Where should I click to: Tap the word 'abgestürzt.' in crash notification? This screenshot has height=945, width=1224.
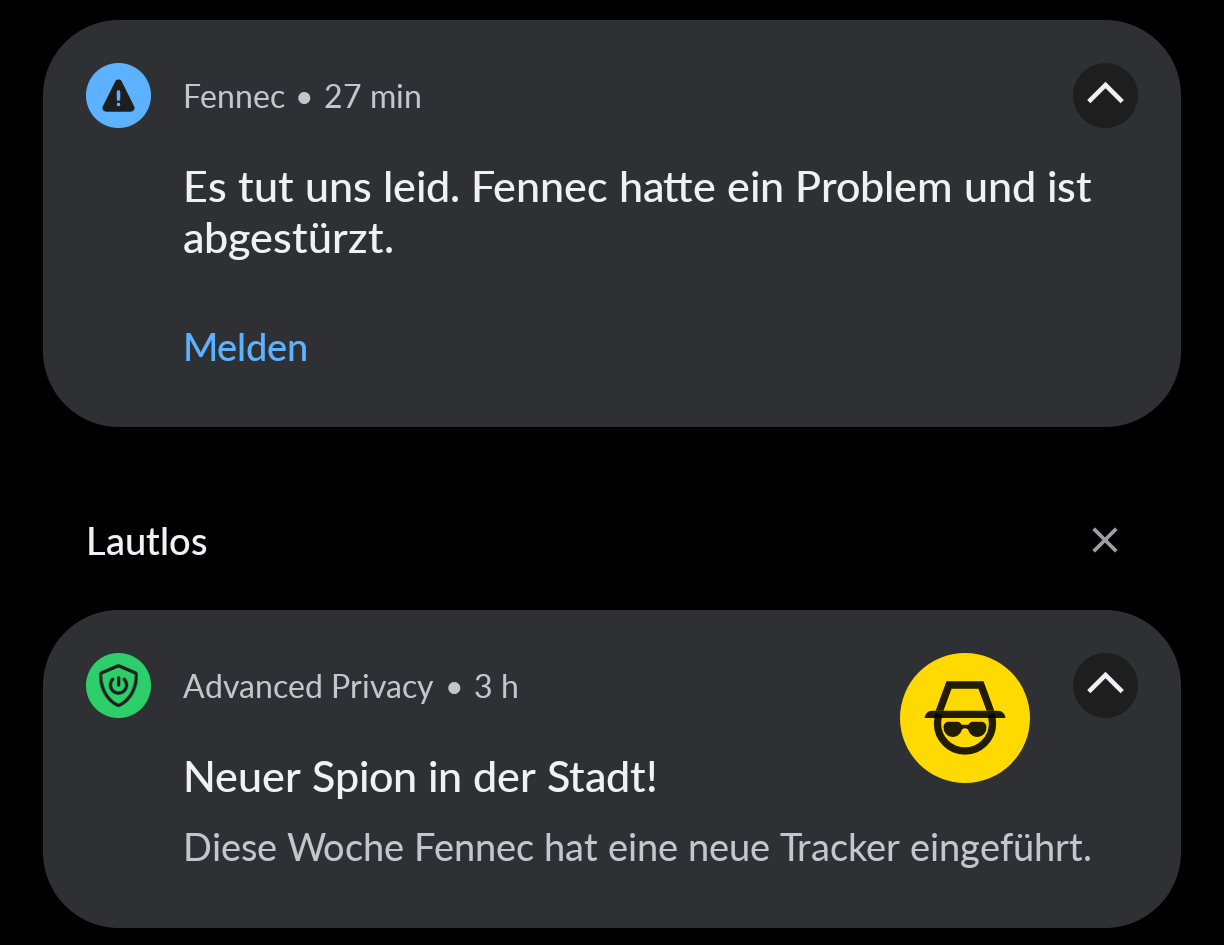pyautogui.click(x=288, y=240)
